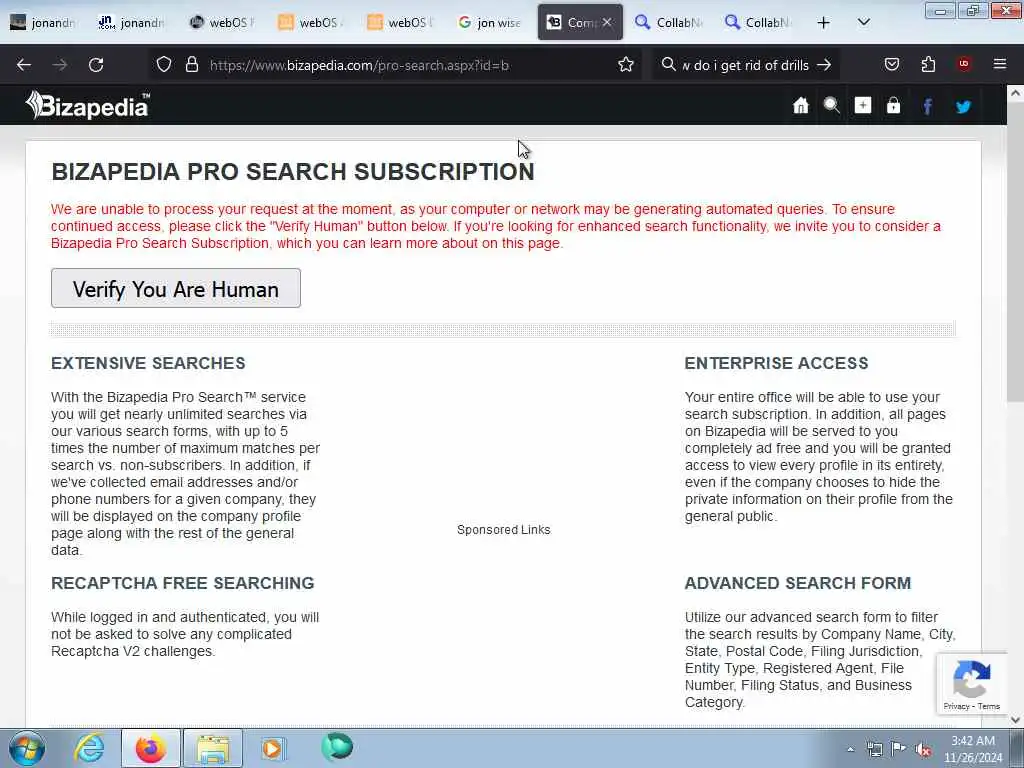
Task: Open Windows Explorer folder in taskbar
Action: pos(213,748)
